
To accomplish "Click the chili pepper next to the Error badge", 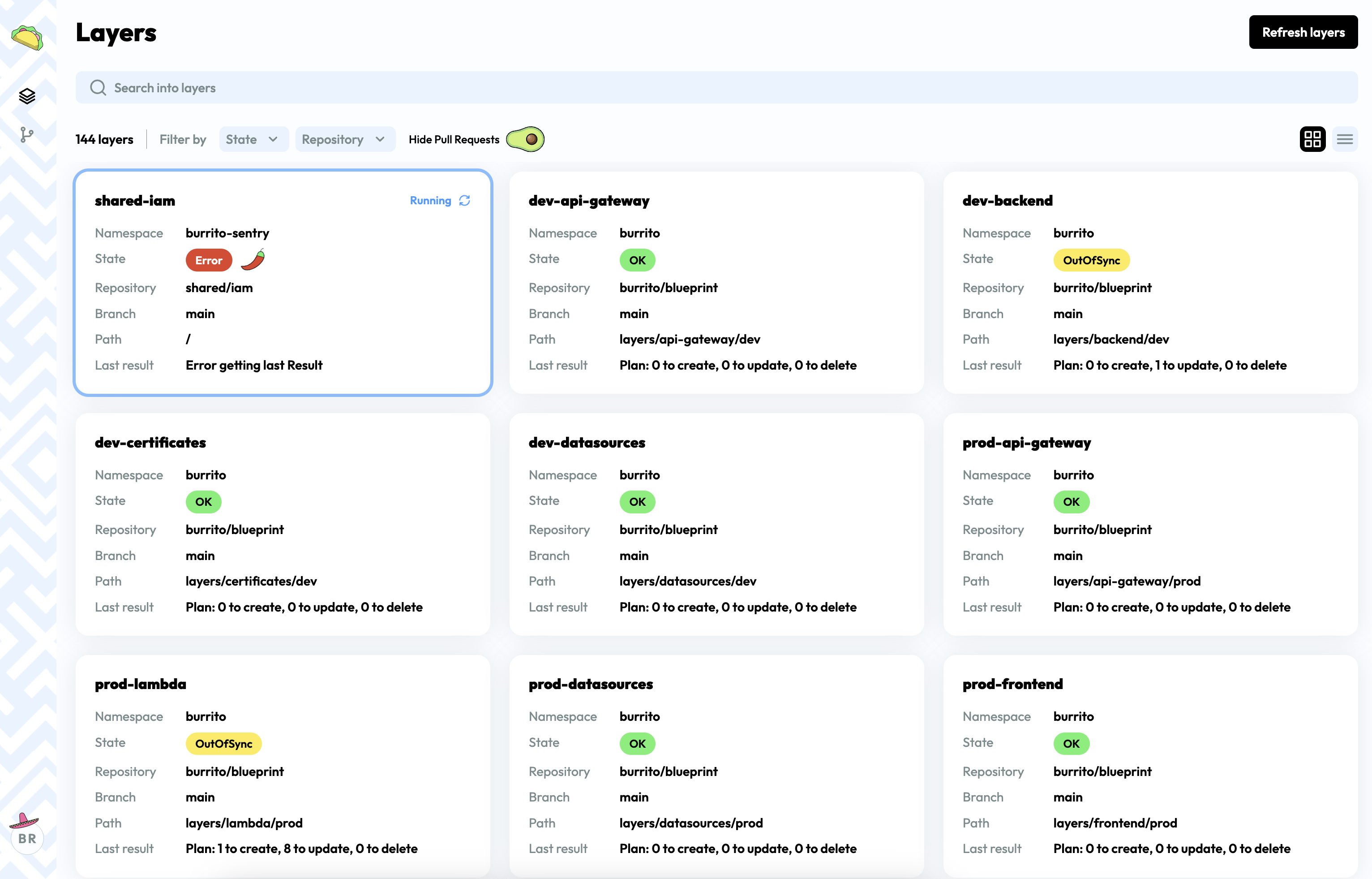I will tap(252, 260).
